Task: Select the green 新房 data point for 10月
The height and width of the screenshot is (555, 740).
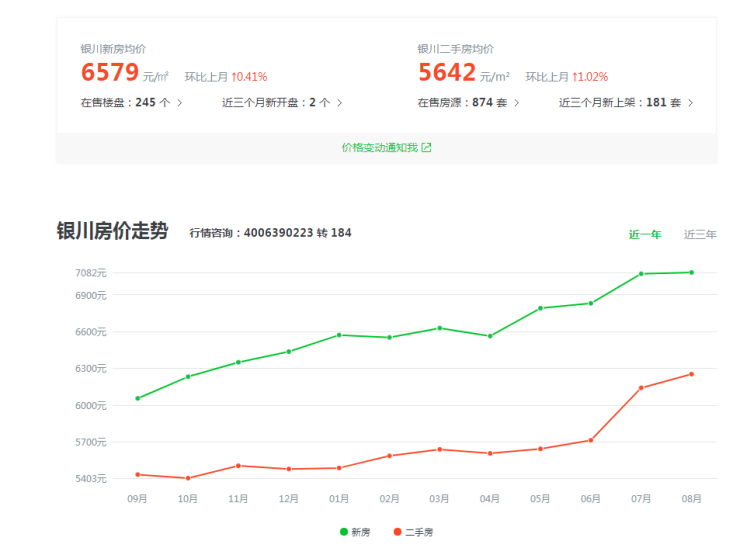Action: coord(188,377)
